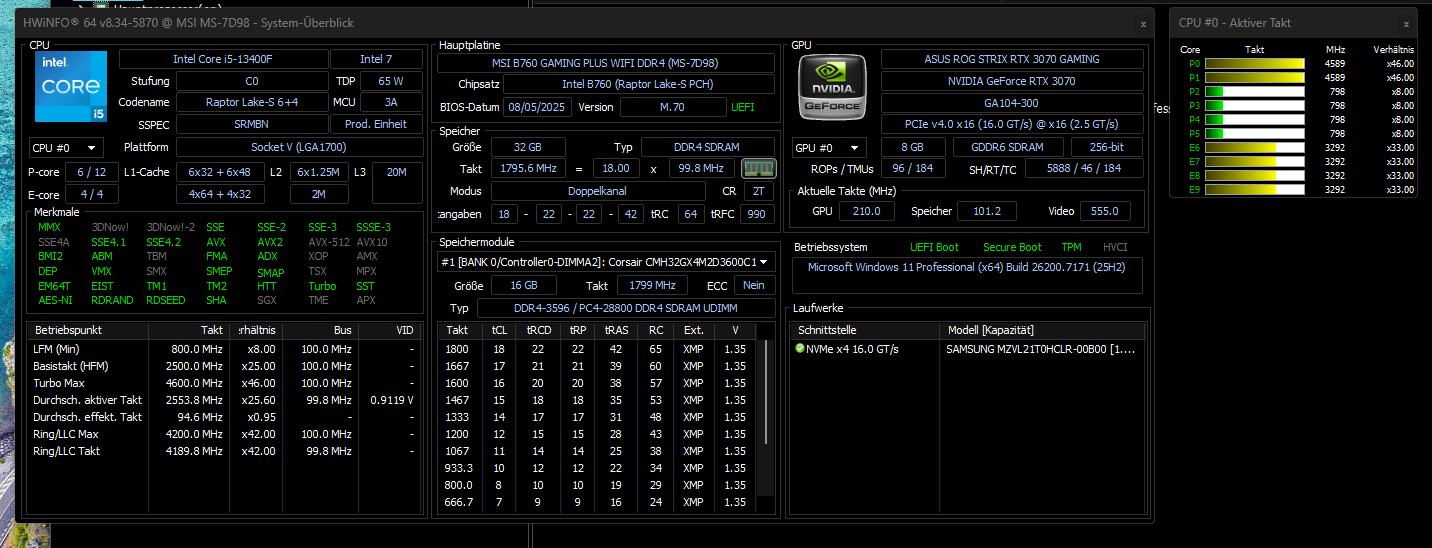Click the tCL column header
Image resolution: width=1432 pixels, height=548 pixels.
click(x=499, y=330)
